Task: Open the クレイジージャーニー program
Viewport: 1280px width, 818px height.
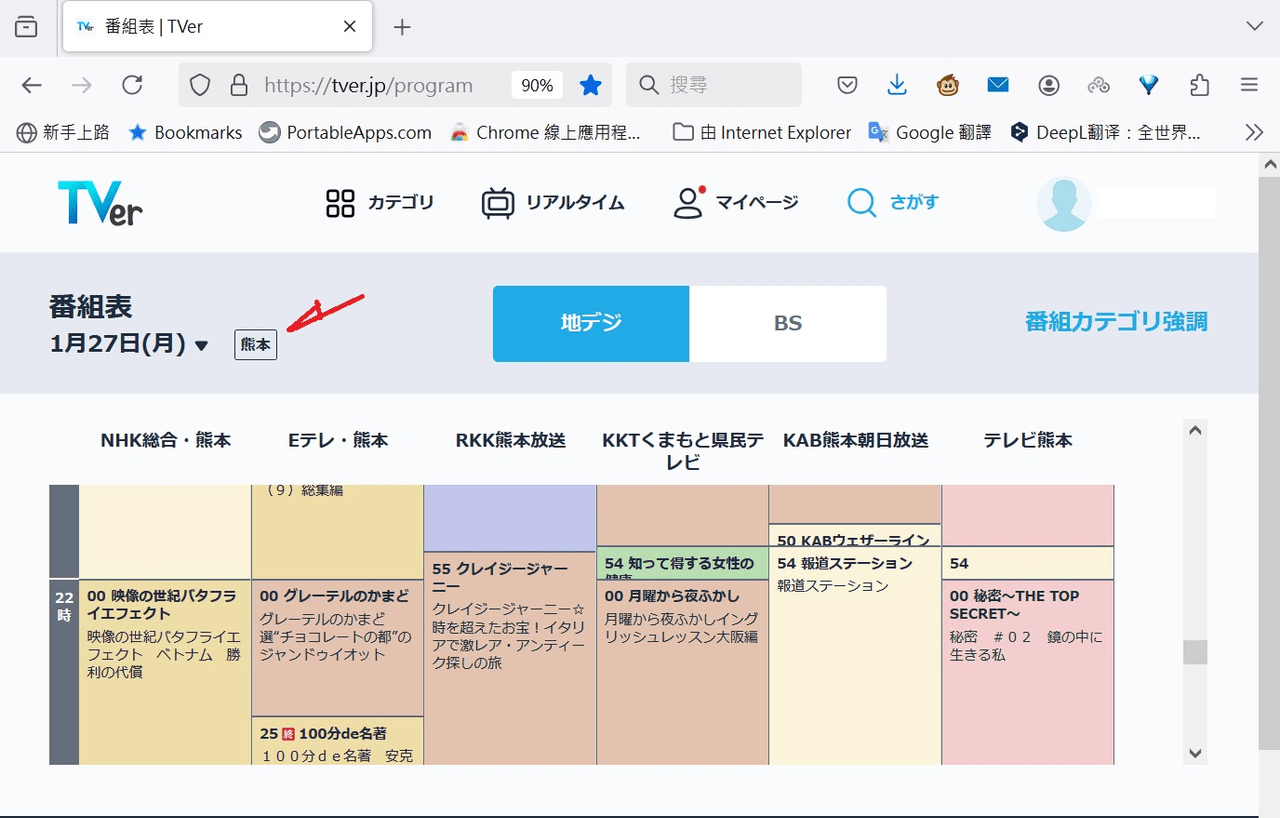Action: (x=510, y=658)
